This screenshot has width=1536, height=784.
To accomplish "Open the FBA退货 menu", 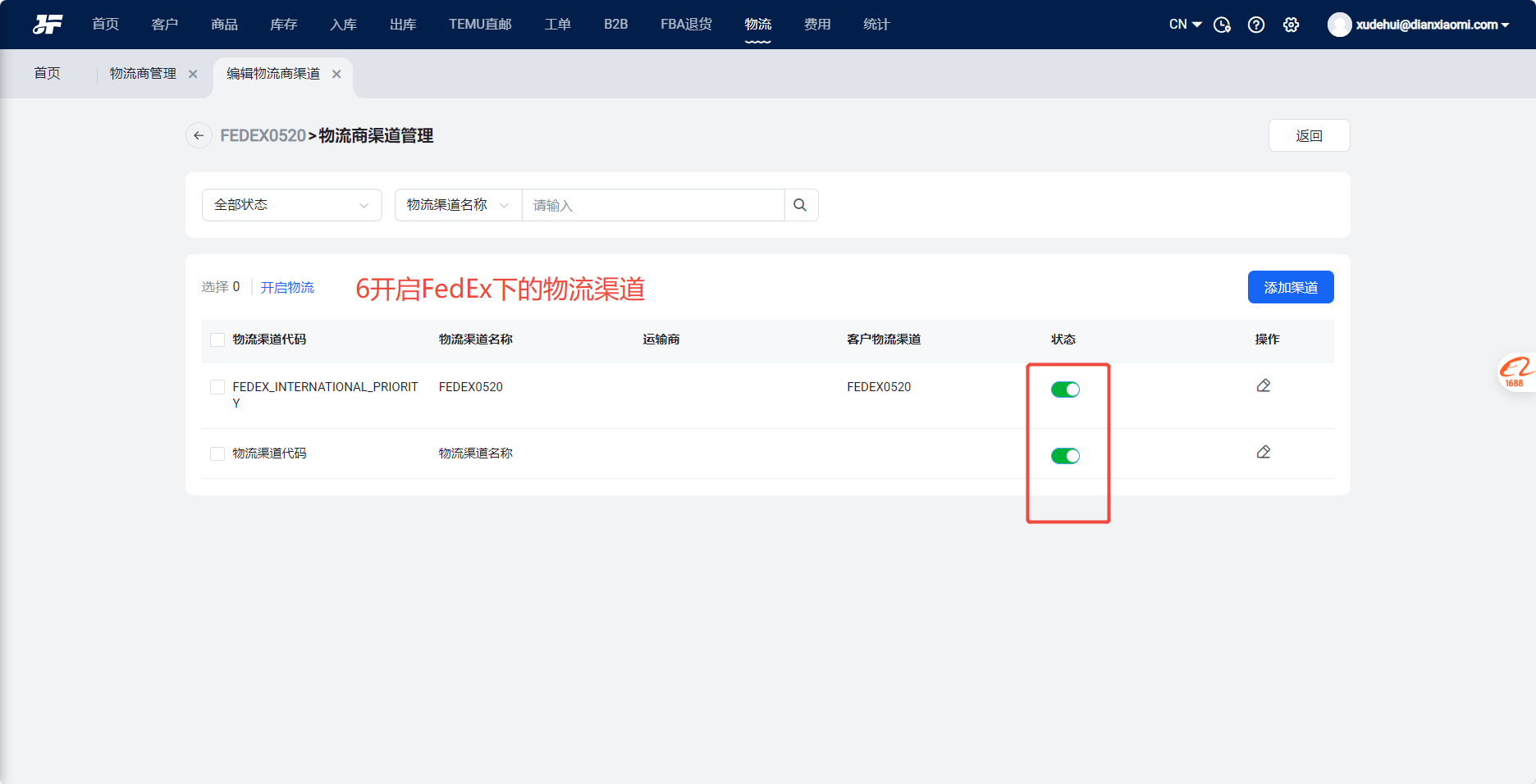I will (x=686, y=25).
